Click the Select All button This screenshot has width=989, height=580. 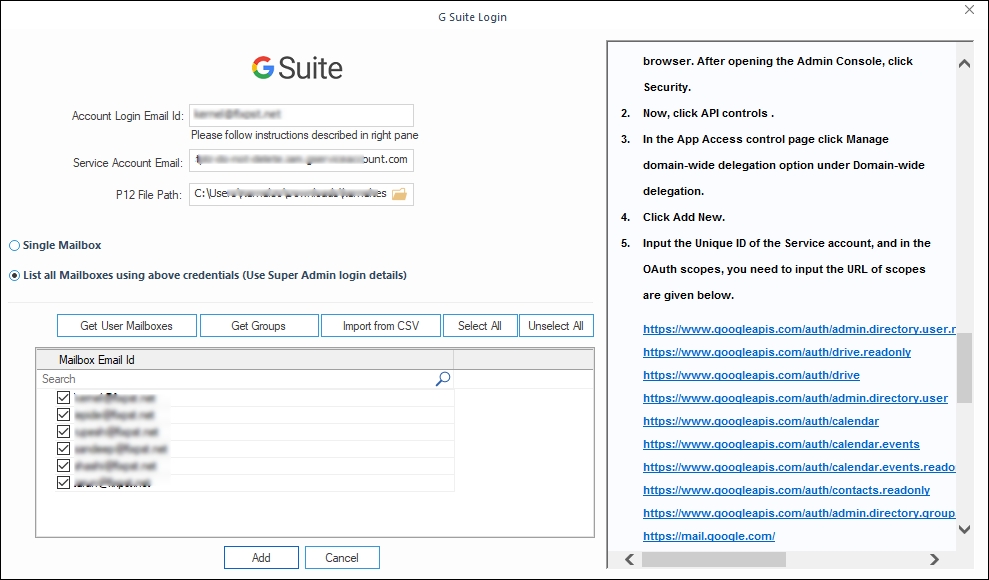pos(480,326)
